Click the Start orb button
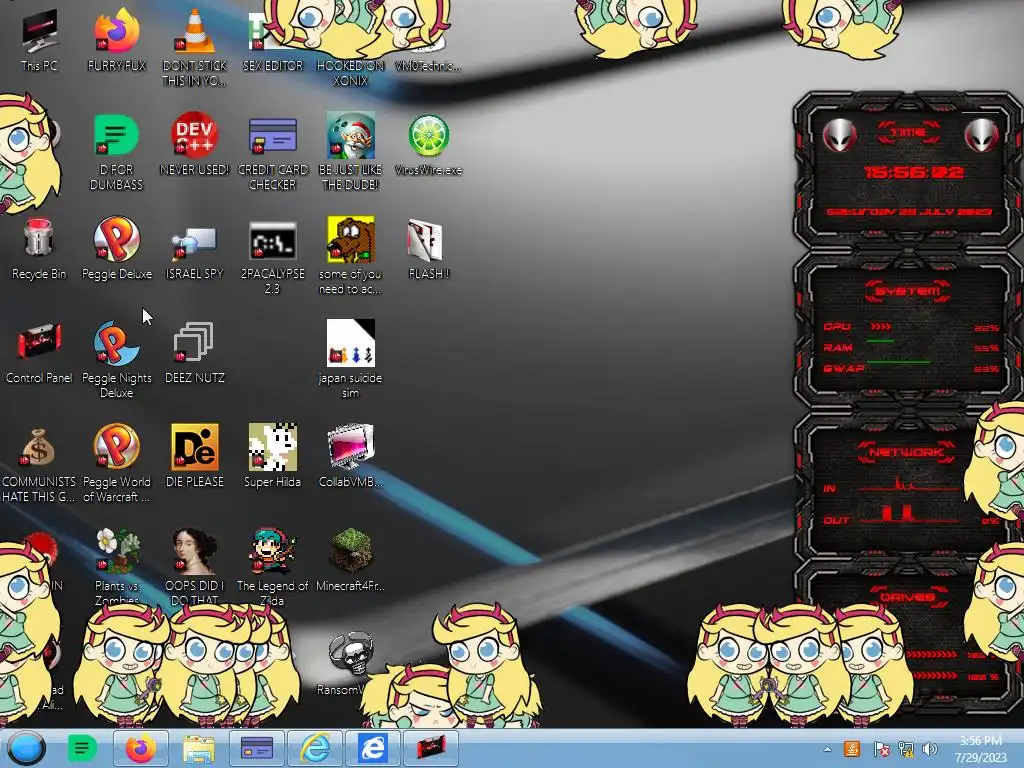The image size is (1024, 768). pos(27,748)
